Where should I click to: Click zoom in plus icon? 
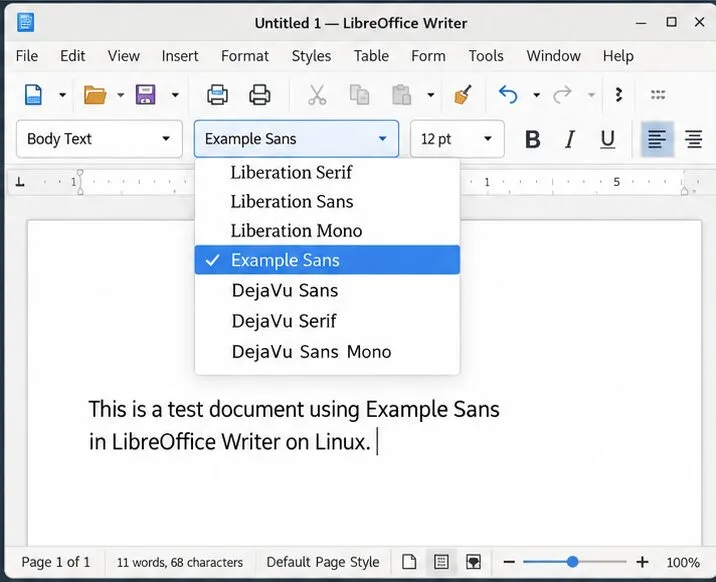tap(642, 562)
